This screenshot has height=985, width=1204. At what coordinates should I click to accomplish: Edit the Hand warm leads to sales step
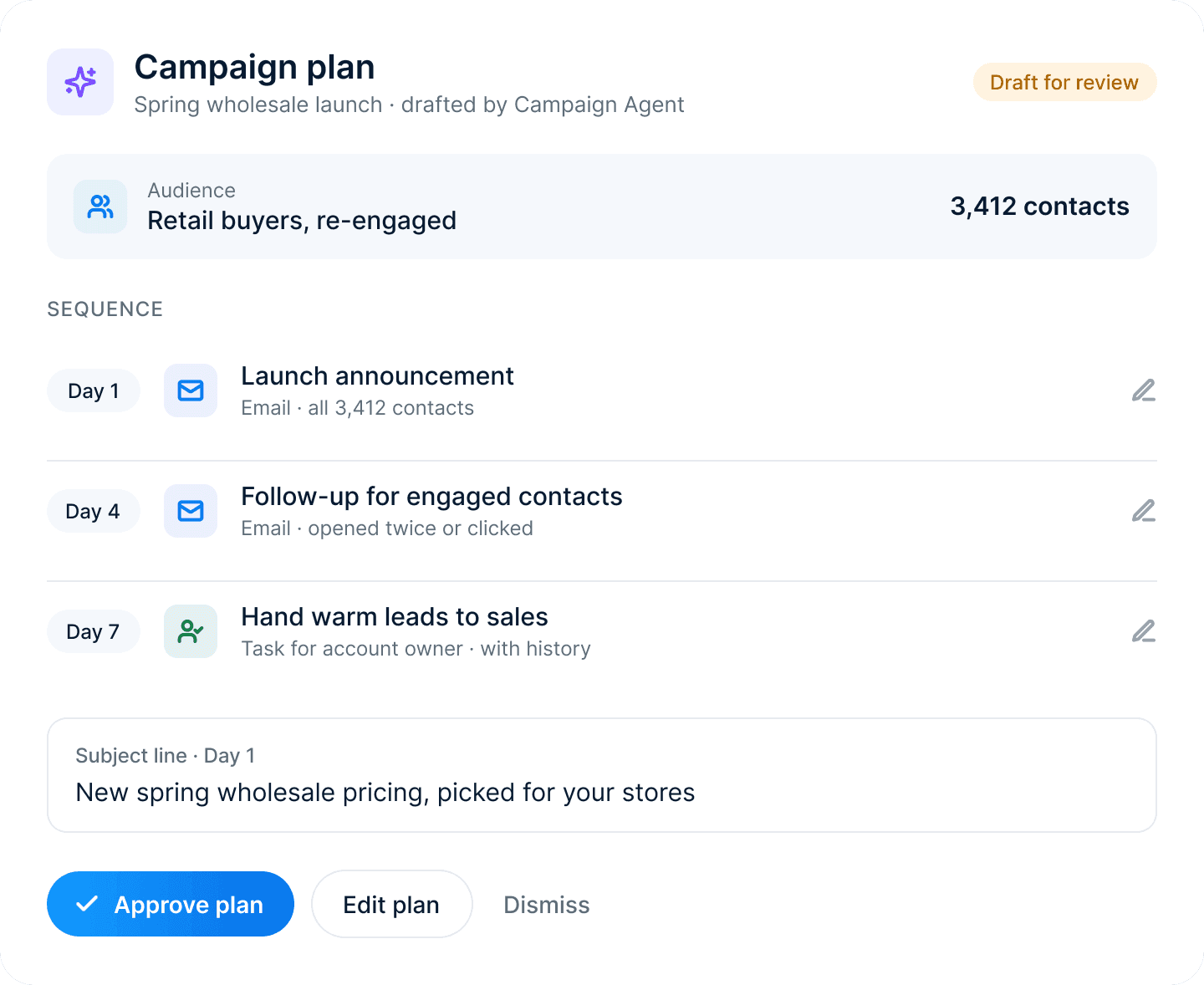tap(1143, 631)
